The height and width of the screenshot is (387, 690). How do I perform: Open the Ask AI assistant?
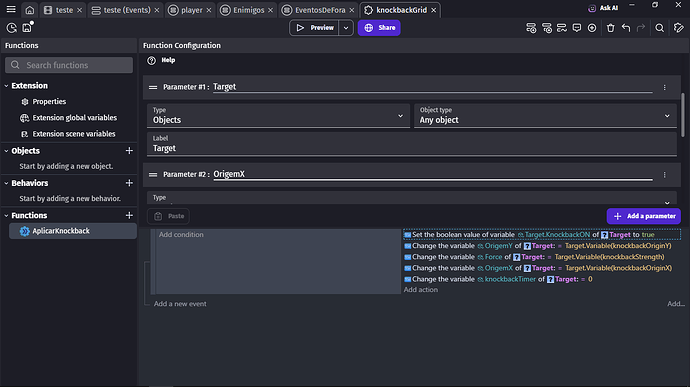[x=603, y=8]
